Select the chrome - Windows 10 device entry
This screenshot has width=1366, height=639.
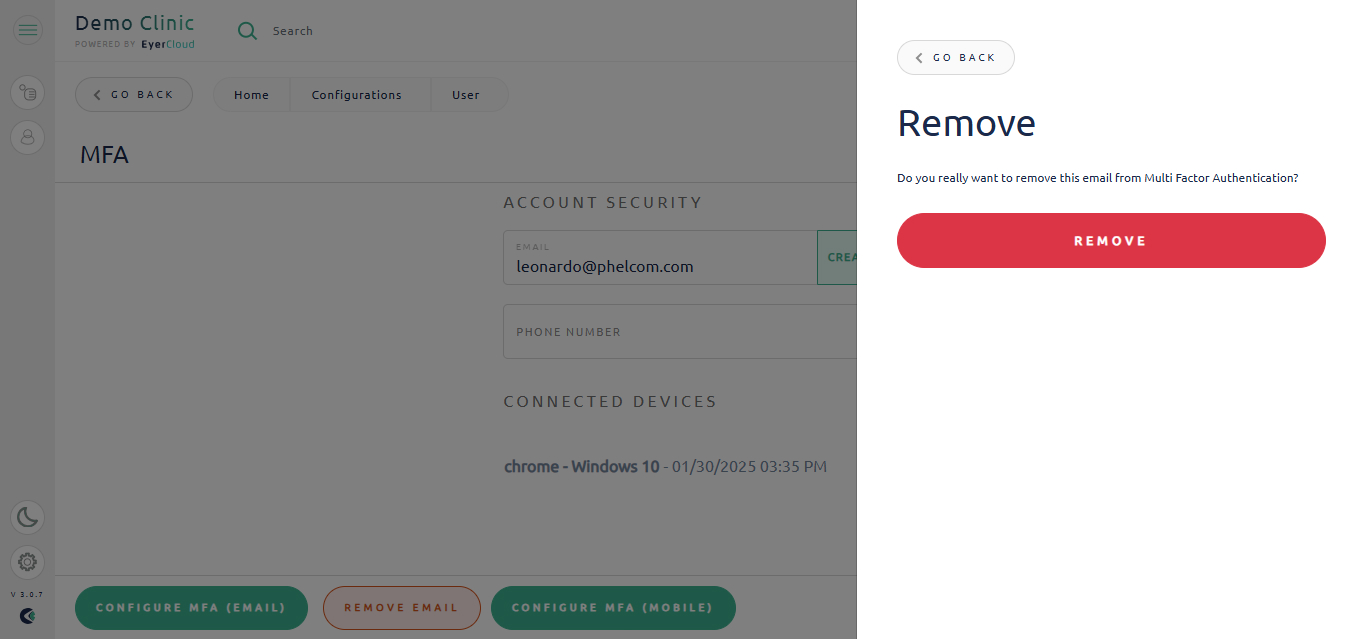665,467
